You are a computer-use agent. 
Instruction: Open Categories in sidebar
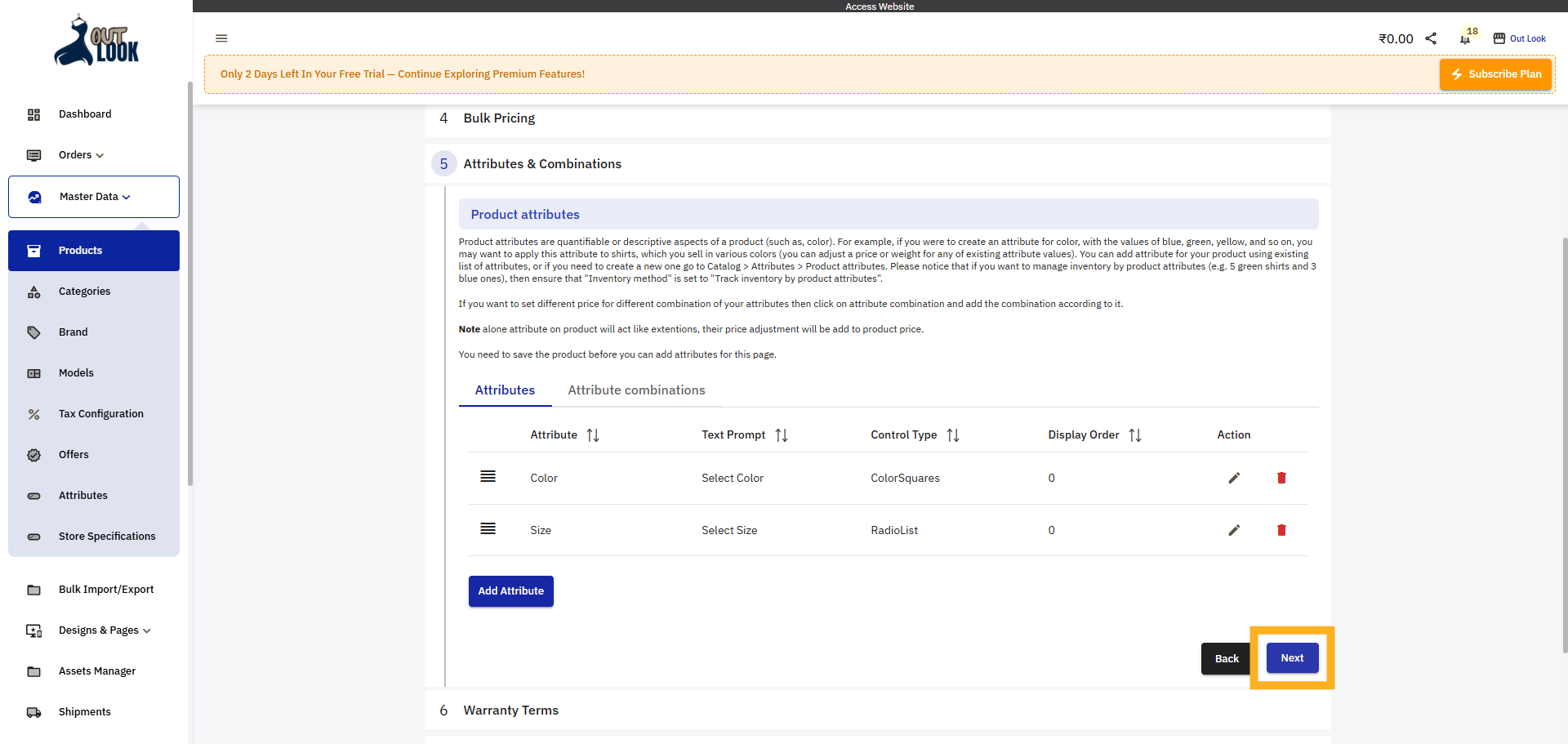84,292
